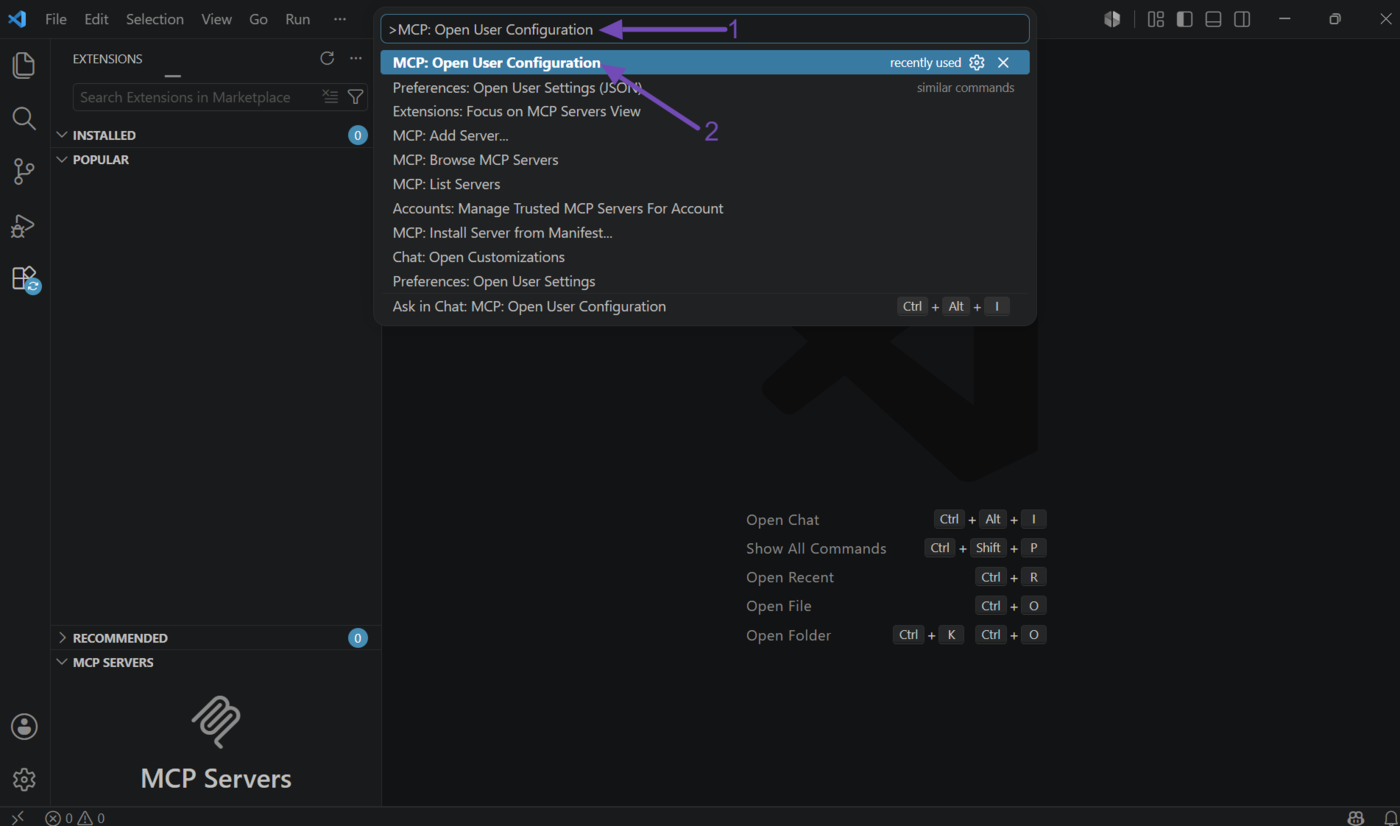Image resolution: width=1400 pixels, height=826 pixels.
Task: Open the Edit menu
Action: click(x=96, y=19)
